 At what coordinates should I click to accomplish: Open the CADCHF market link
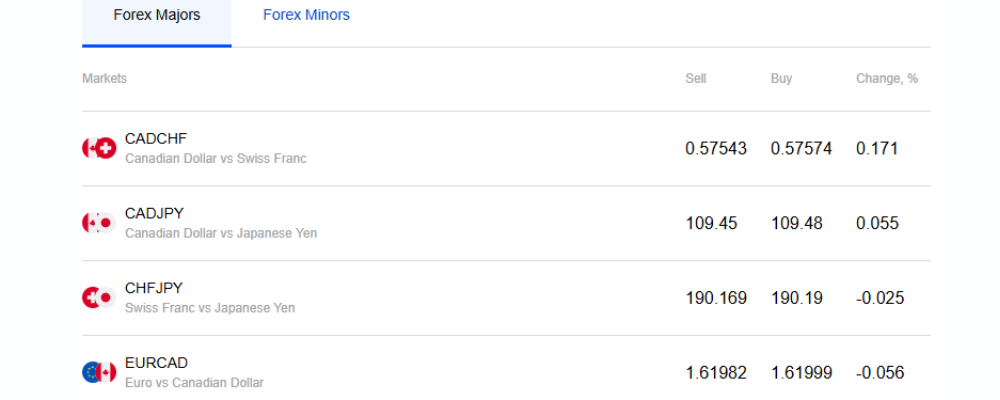(x=156, y=138)
